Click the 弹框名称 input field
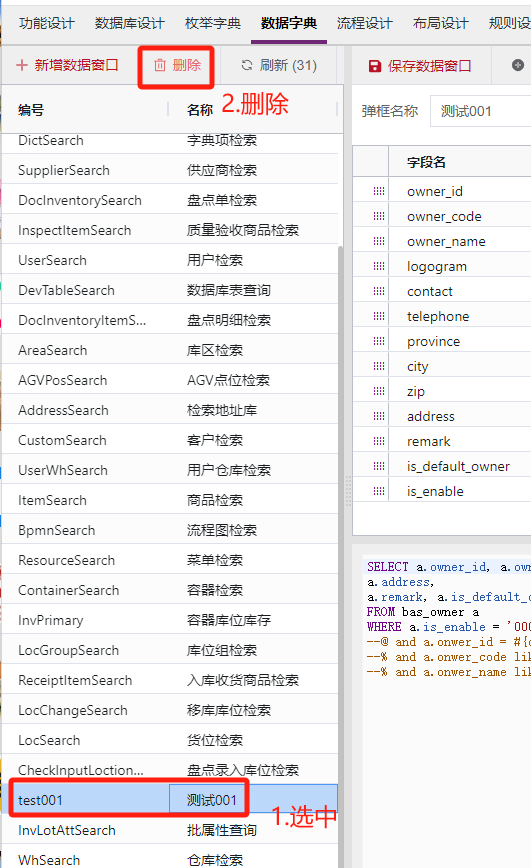Screen dimensions: 531x868 click(x=480, y=111)
